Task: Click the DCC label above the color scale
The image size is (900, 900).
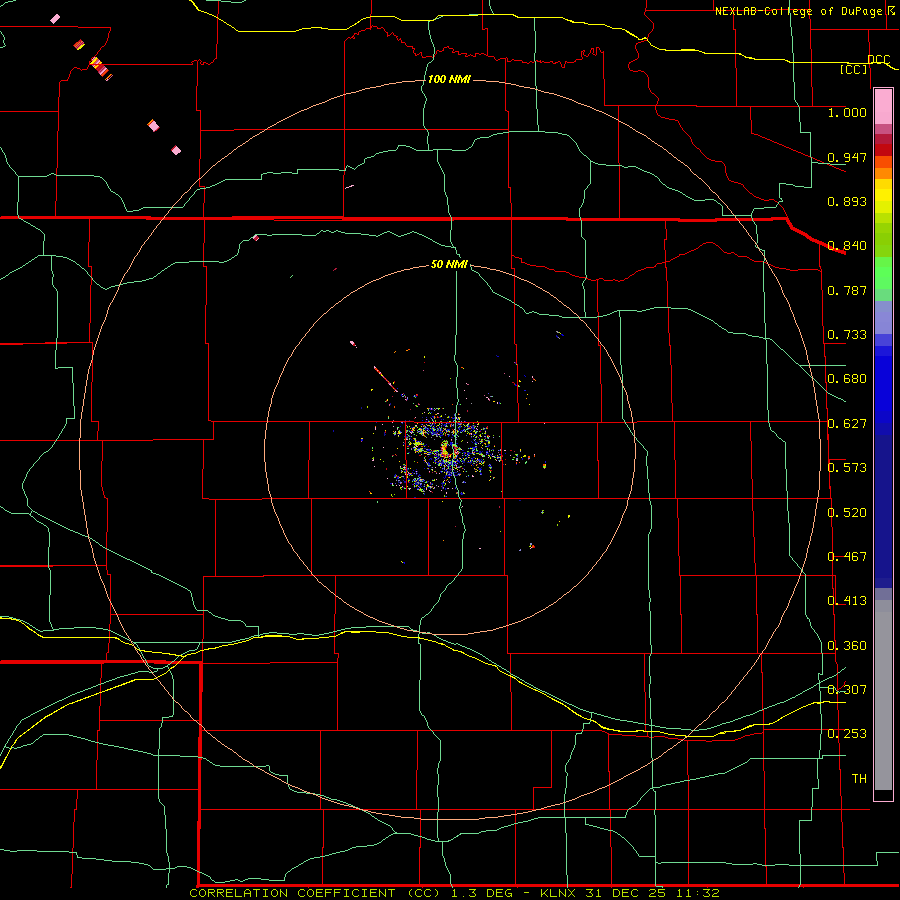Action: click(x=878, y=60)
